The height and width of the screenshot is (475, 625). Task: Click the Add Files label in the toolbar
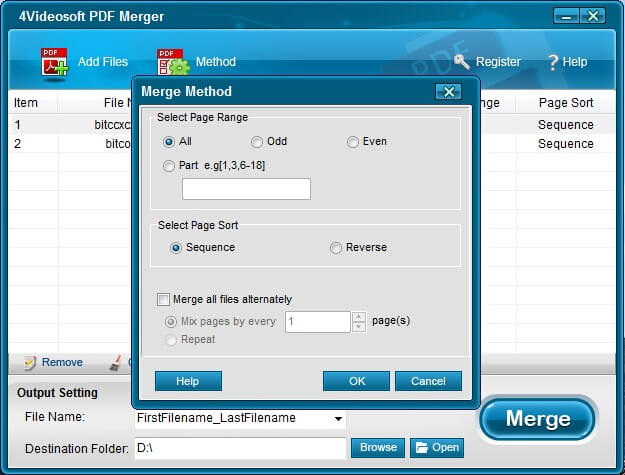click(103, 62)
